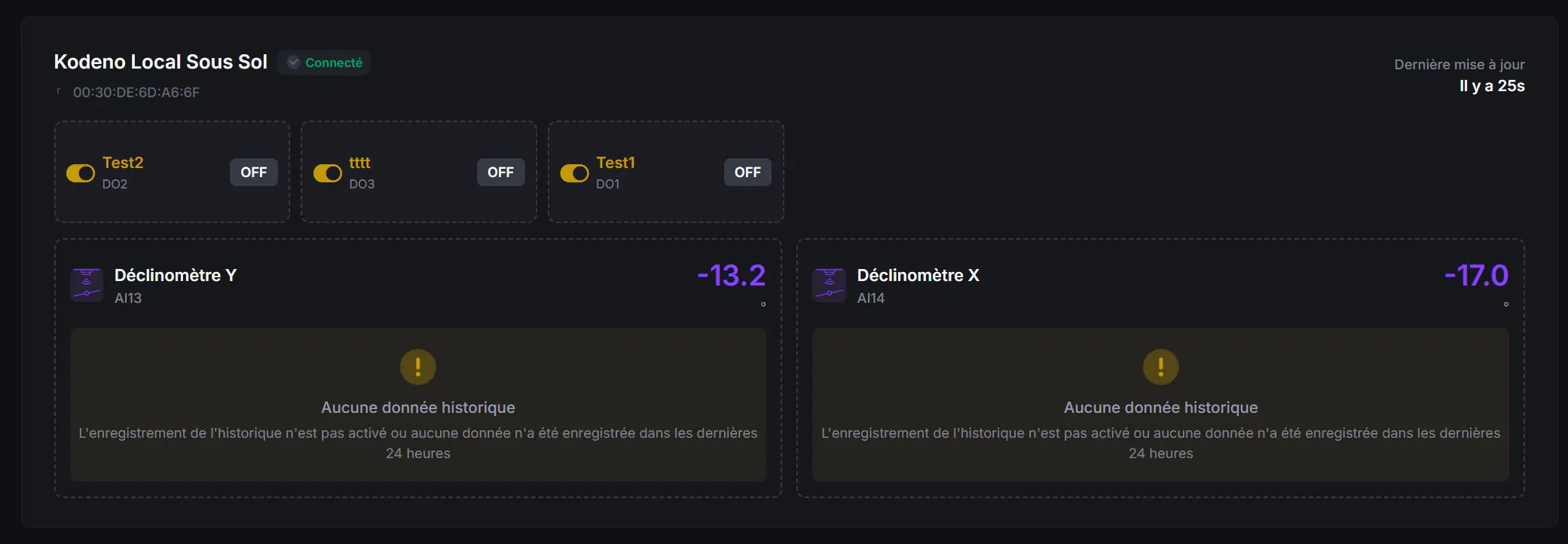The height and width of the screenshot is (544, 1568).
Task: Click the warning icon in Déclinomètre X panel
Action: [1160, 367]
